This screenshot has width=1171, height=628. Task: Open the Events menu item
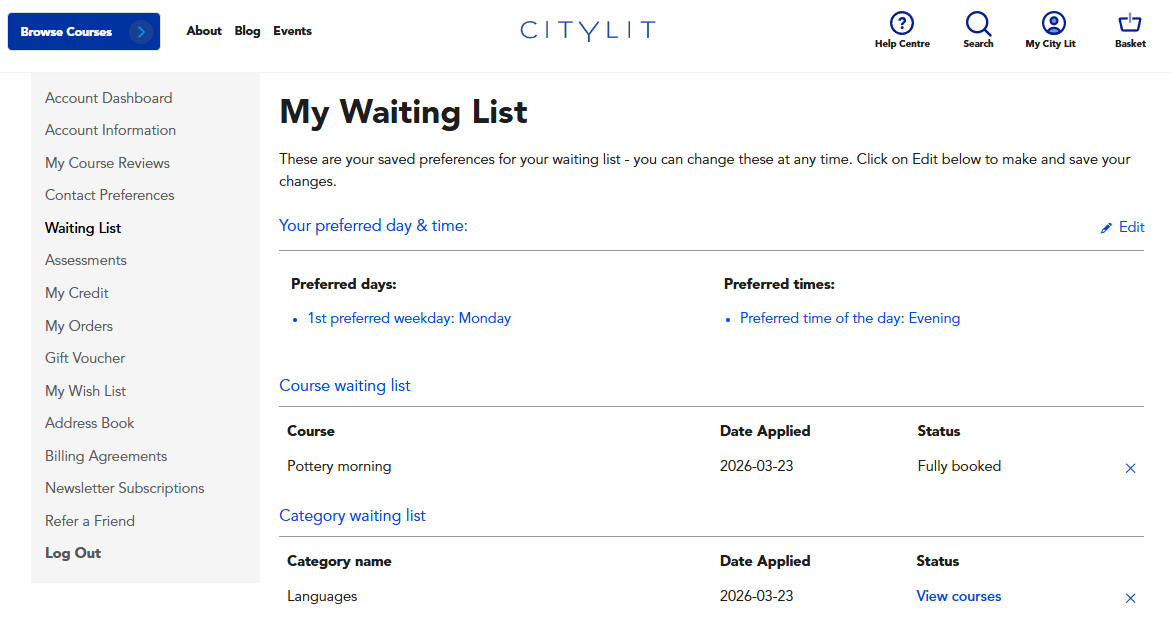(x=292, y=31)
